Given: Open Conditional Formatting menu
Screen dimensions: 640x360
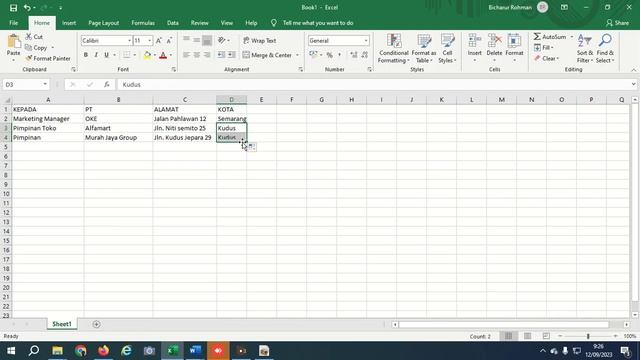Looking at the screenshot, I should pyautogui.click(x=394, y=49).
